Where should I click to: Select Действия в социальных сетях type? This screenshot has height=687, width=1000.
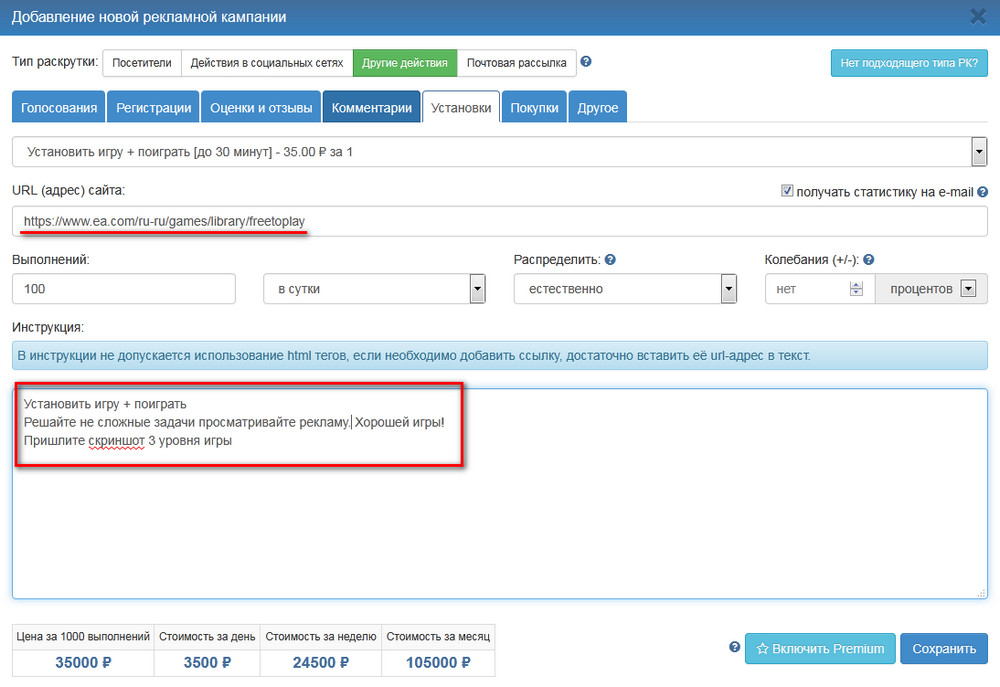pos(266,63)
